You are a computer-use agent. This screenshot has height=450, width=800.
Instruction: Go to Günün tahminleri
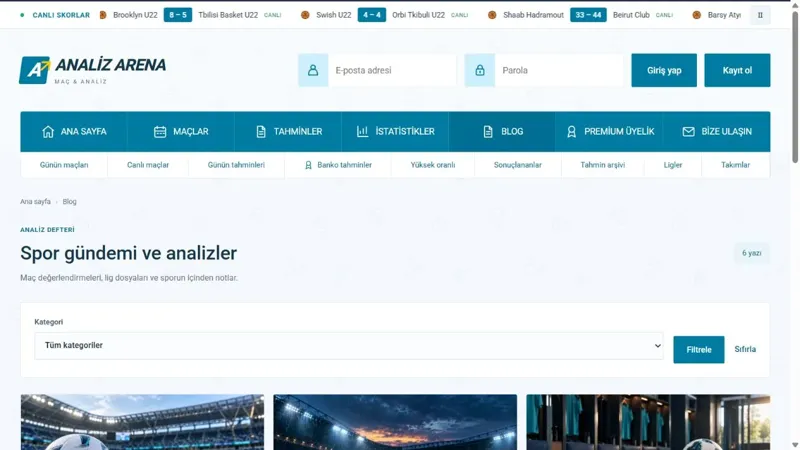236,165
